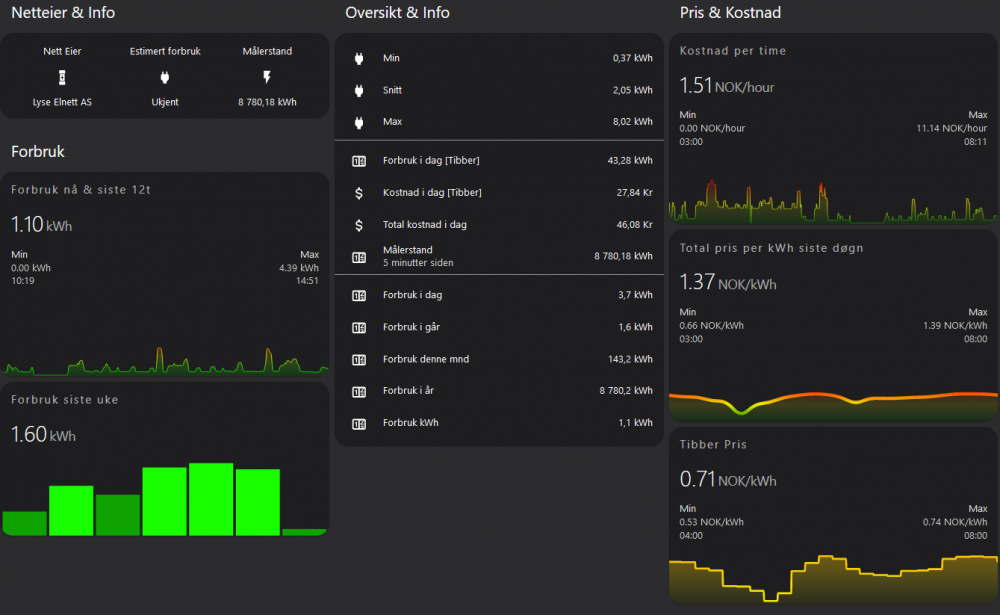Screen dimensions: 1000x615
Task: Click the Målerstand lightning bolt icon at top
Action: pos(267,77)
